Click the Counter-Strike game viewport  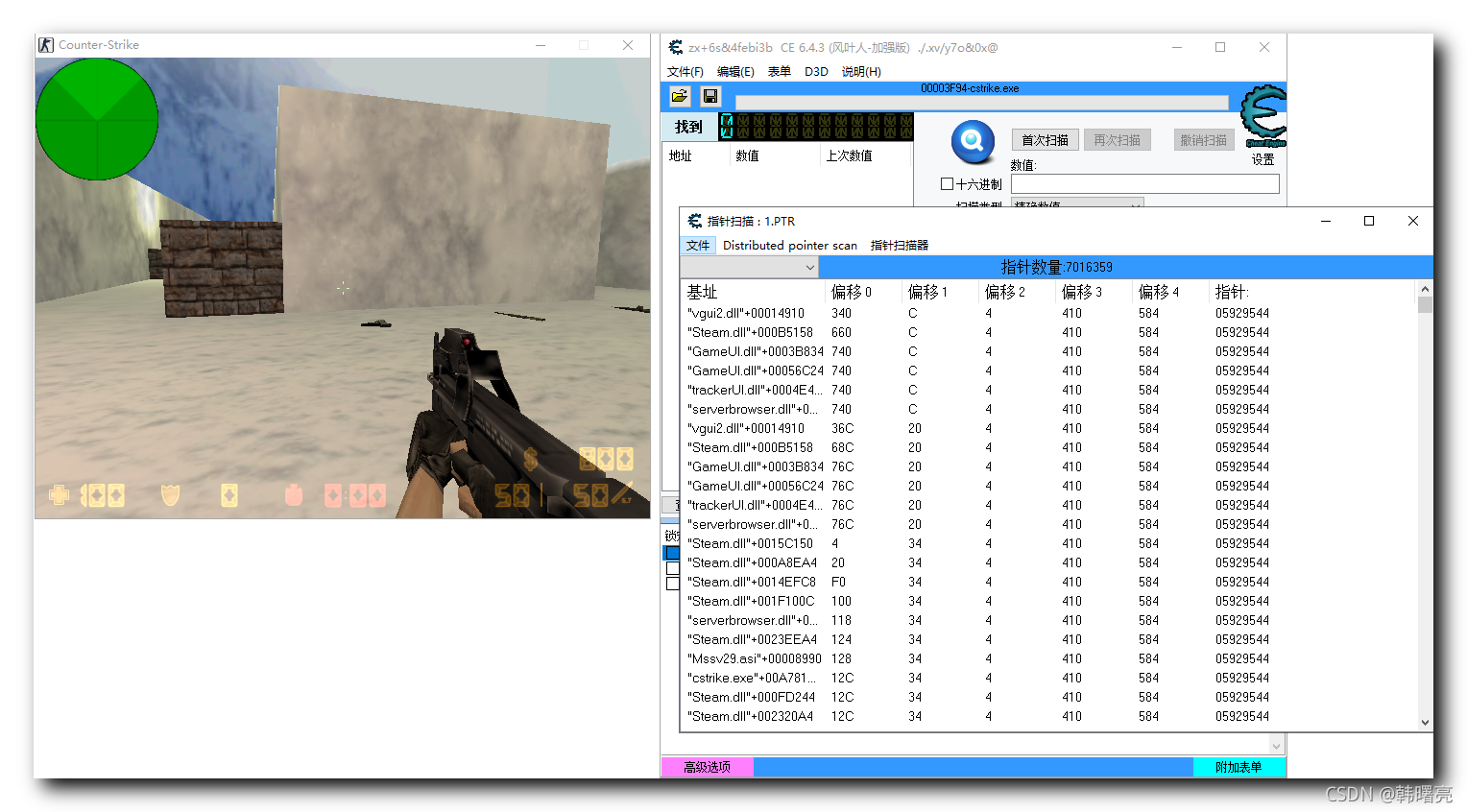tap(343, 288)
